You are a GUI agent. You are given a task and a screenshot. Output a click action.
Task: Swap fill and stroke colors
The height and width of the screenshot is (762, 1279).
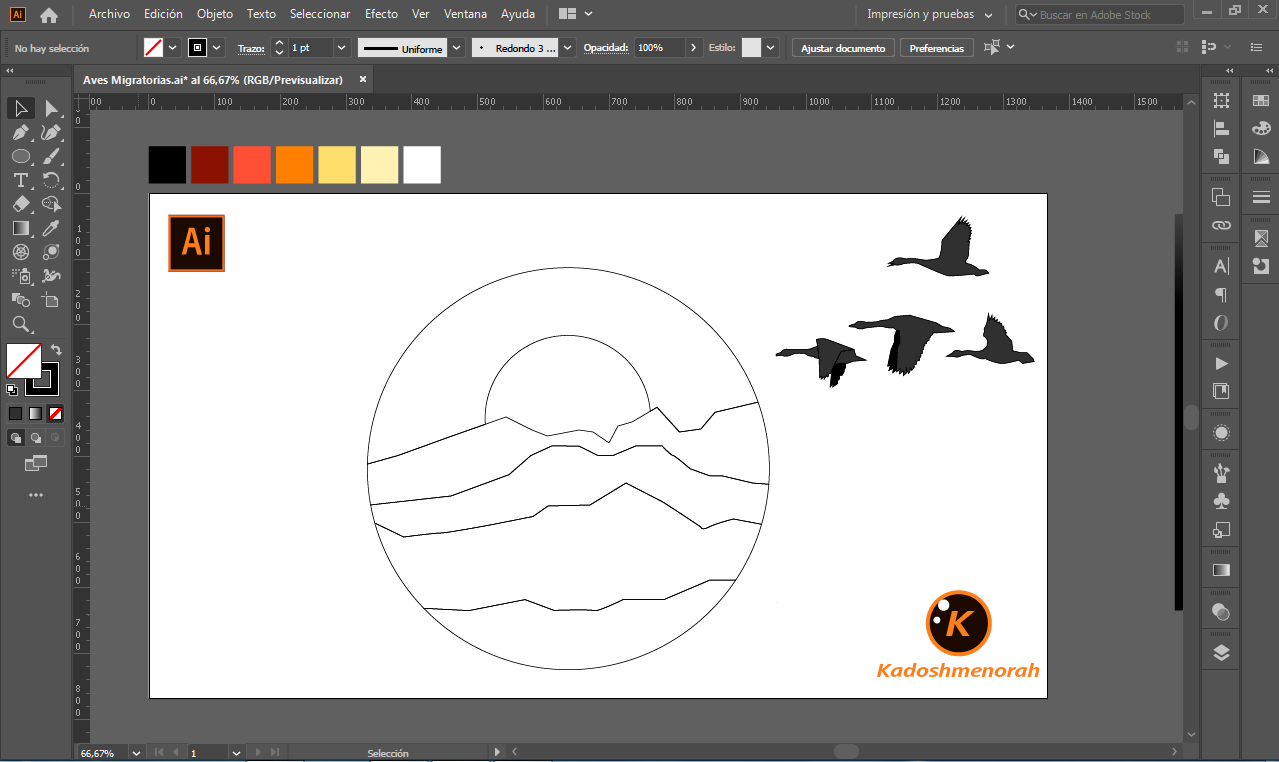click(x=56, y=350)
